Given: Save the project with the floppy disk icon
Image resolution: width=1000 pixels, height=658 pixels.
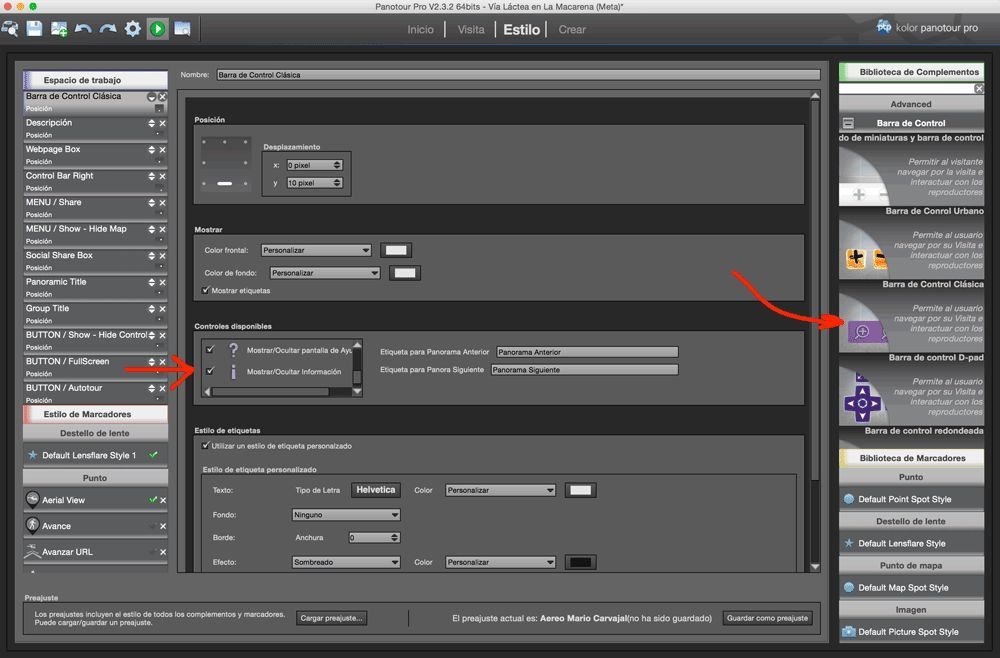Looking at the screenshot, I should [x=34, y=29].
